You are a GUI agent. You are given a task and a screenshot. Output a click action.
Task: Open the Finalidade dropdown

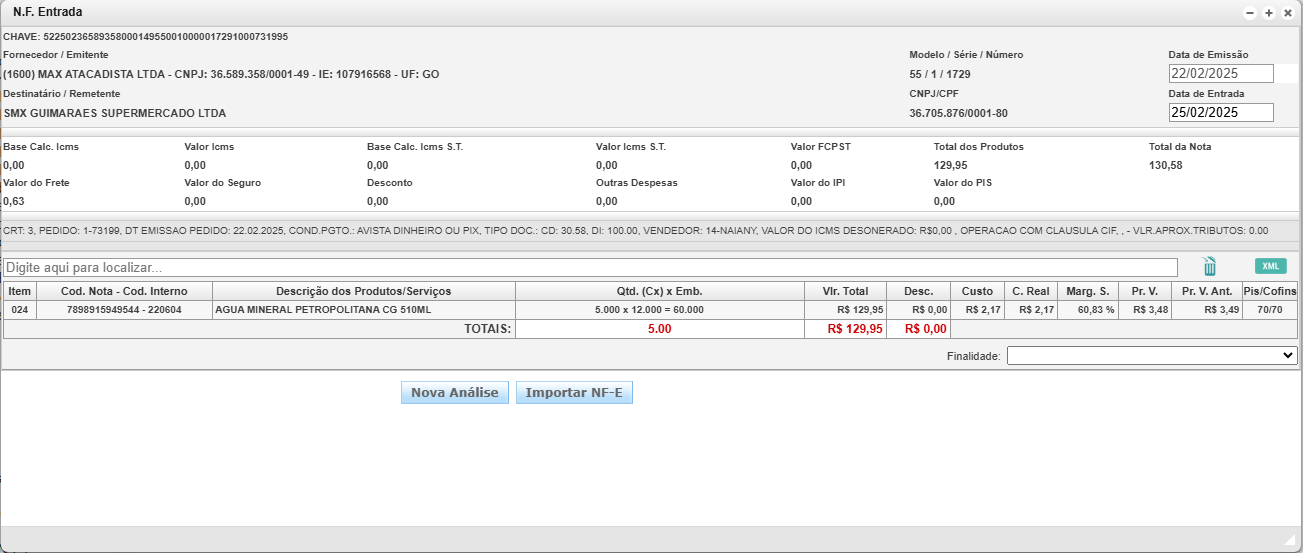(1151, 355)
